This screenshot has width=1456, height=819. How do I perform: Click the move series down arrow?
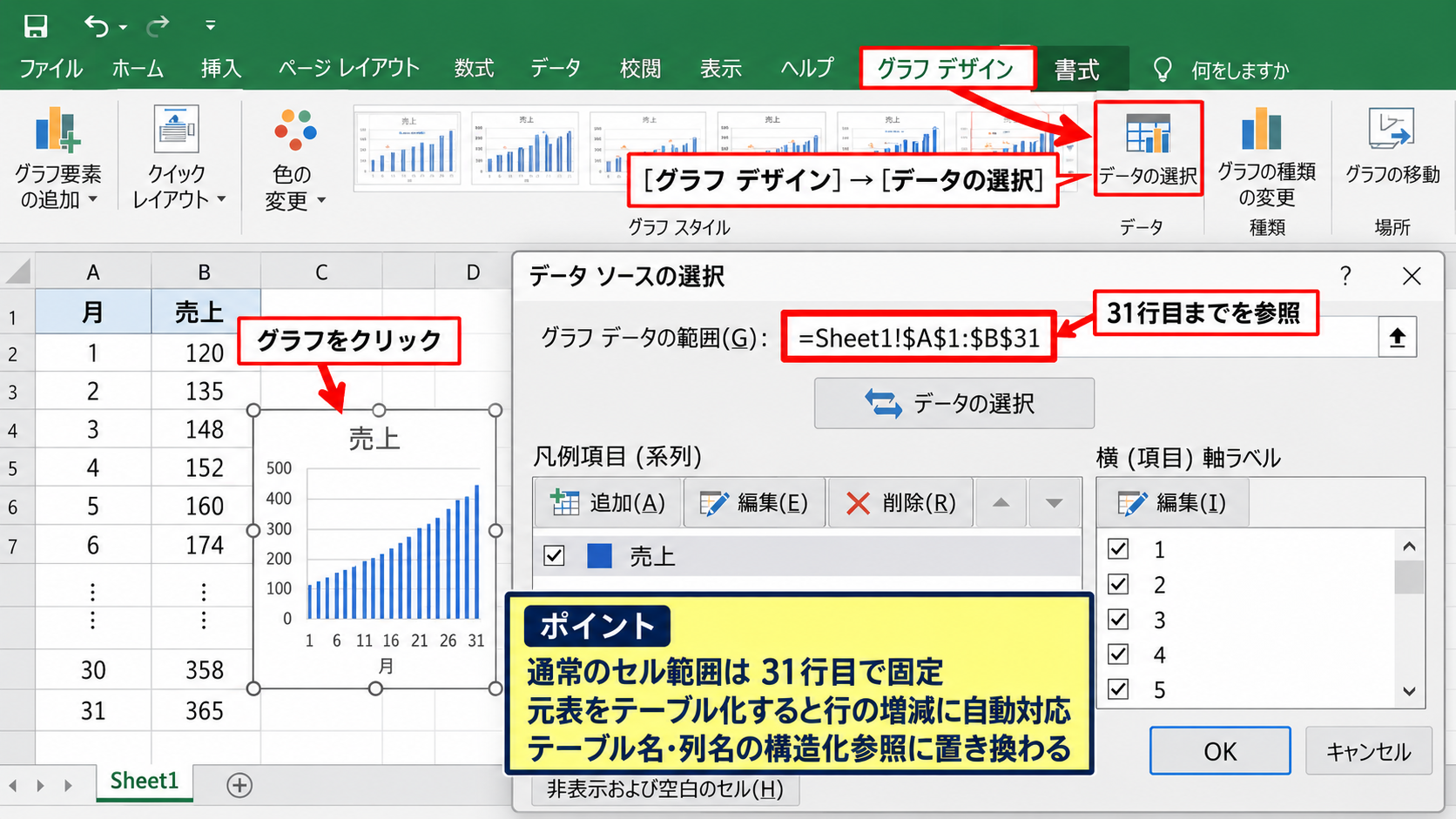(x=1054, y=502)
